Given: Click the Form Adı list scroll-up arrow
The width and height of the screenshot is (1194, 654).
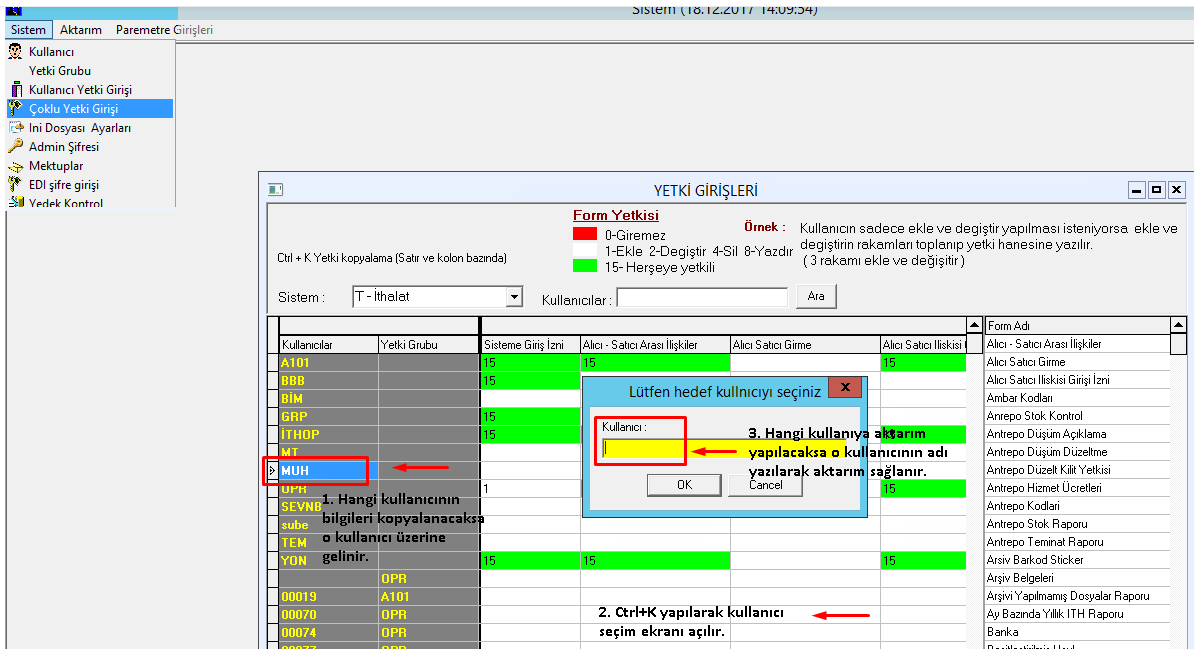Looking at the screenshot, I should (1178, 325).
